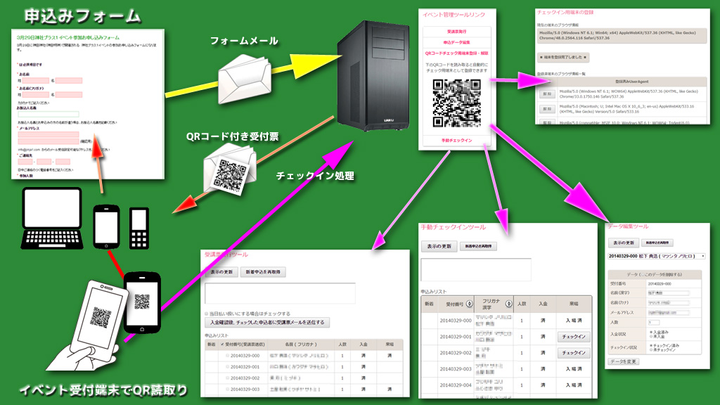The height and width of the screenshot is (405, 720).
Task: Click the 人数 field in データ編集ツール
Action: (x=653, y=322)
